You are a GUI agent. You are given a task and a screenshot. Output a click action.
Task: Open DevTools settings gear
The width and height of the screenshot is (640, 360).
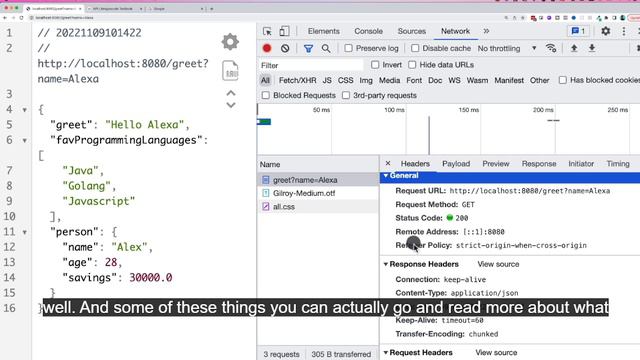pos(606,31)
